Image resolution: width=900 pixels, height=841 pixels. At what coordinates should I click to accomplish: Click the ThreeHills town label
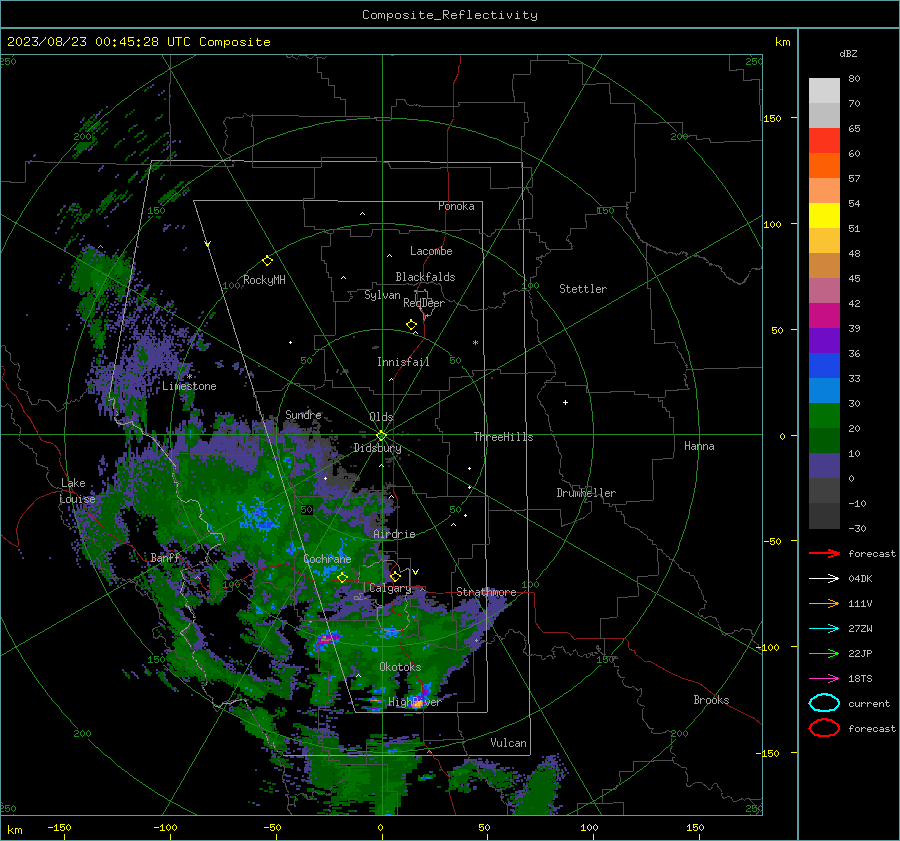point(503,437)
